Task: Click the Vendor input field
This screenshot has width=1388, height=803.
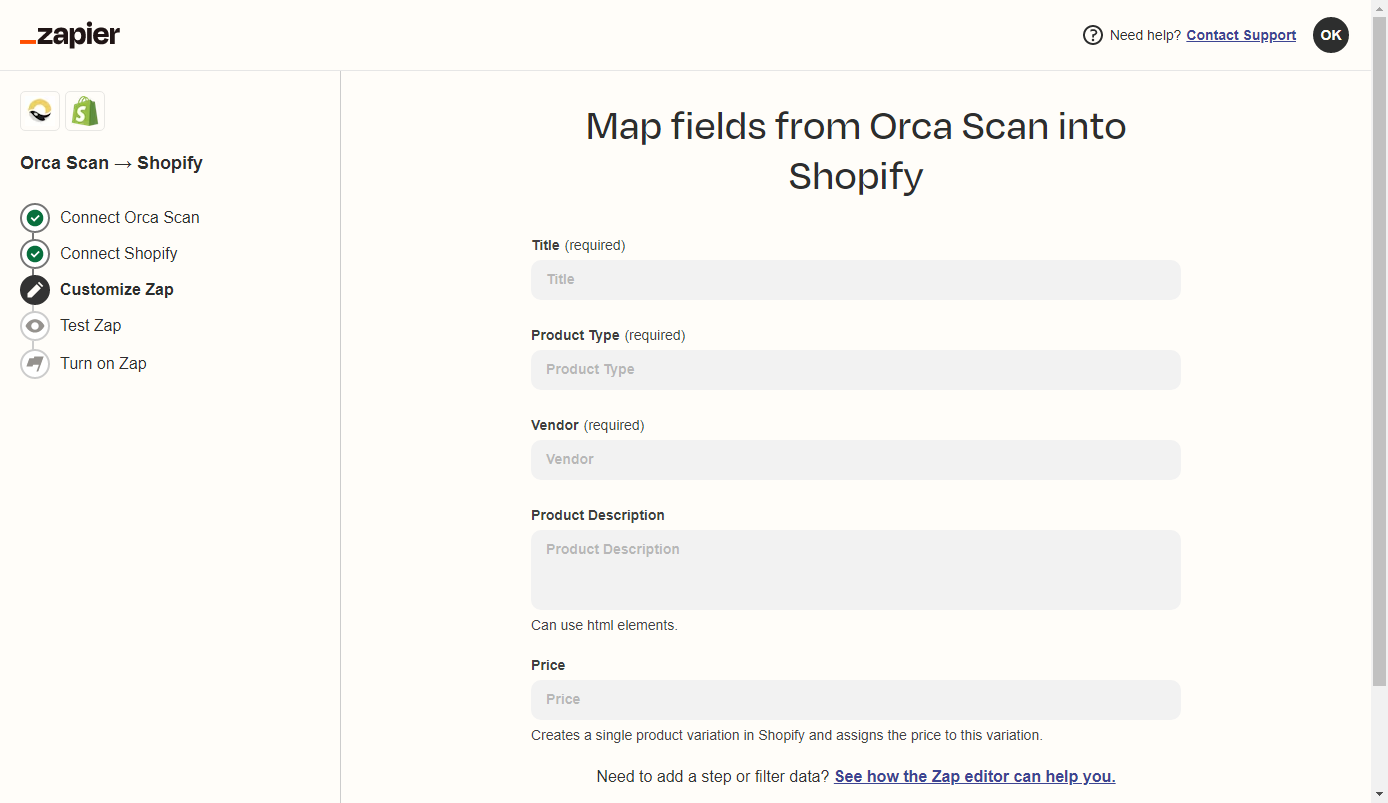Action: click(855, 460)
